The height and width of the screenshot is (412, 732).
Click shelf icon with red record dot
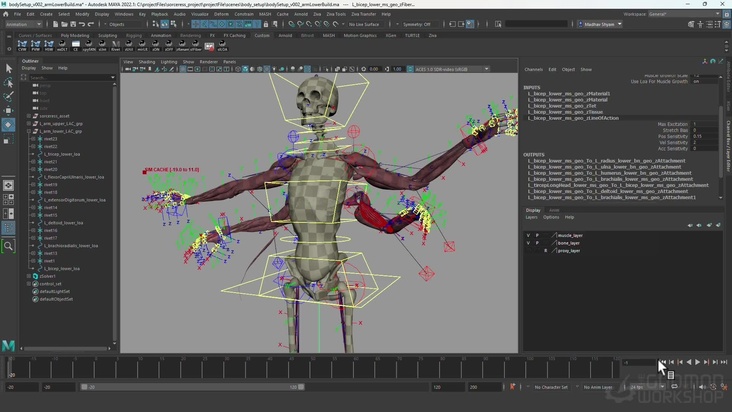pos(209,46)
